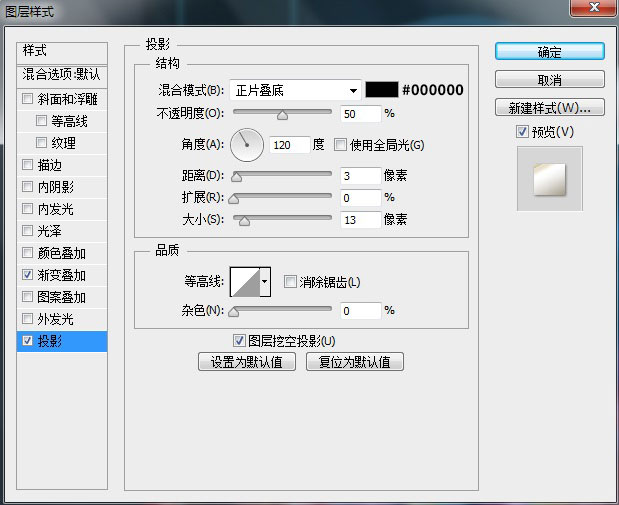Enable the 内阴影 checkbox

[x=28, y=186]
